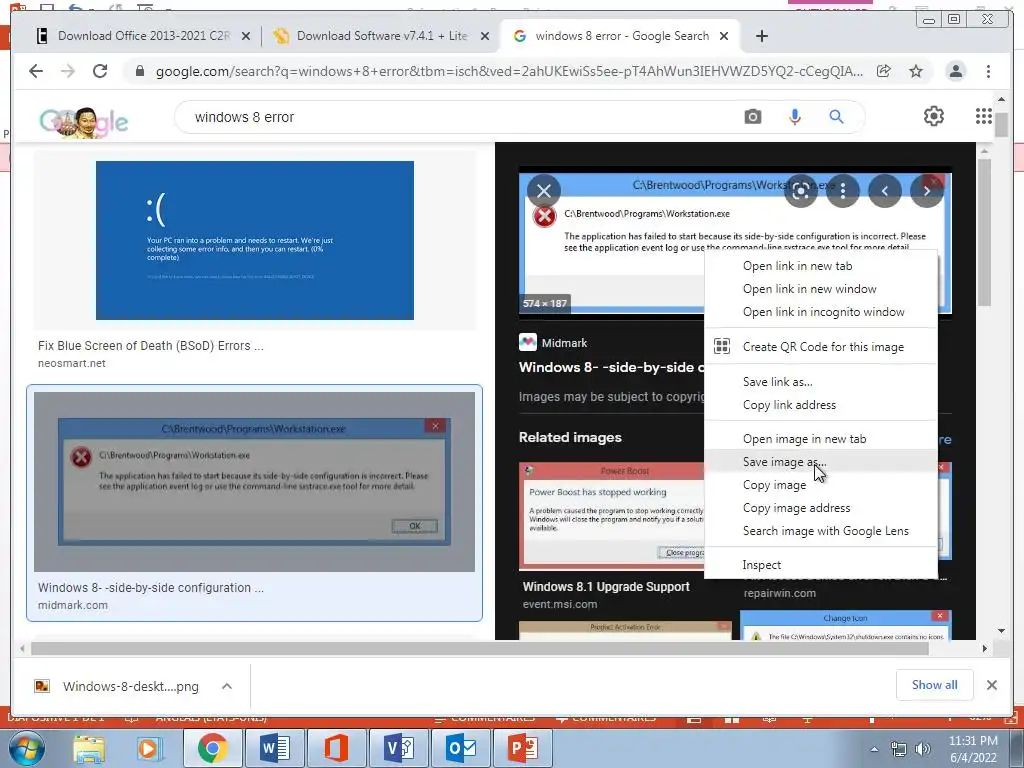Viewport: 1024px width, 768px height.
Task: Open Outlook from the taskbar
Action: (x=461, y=748)
